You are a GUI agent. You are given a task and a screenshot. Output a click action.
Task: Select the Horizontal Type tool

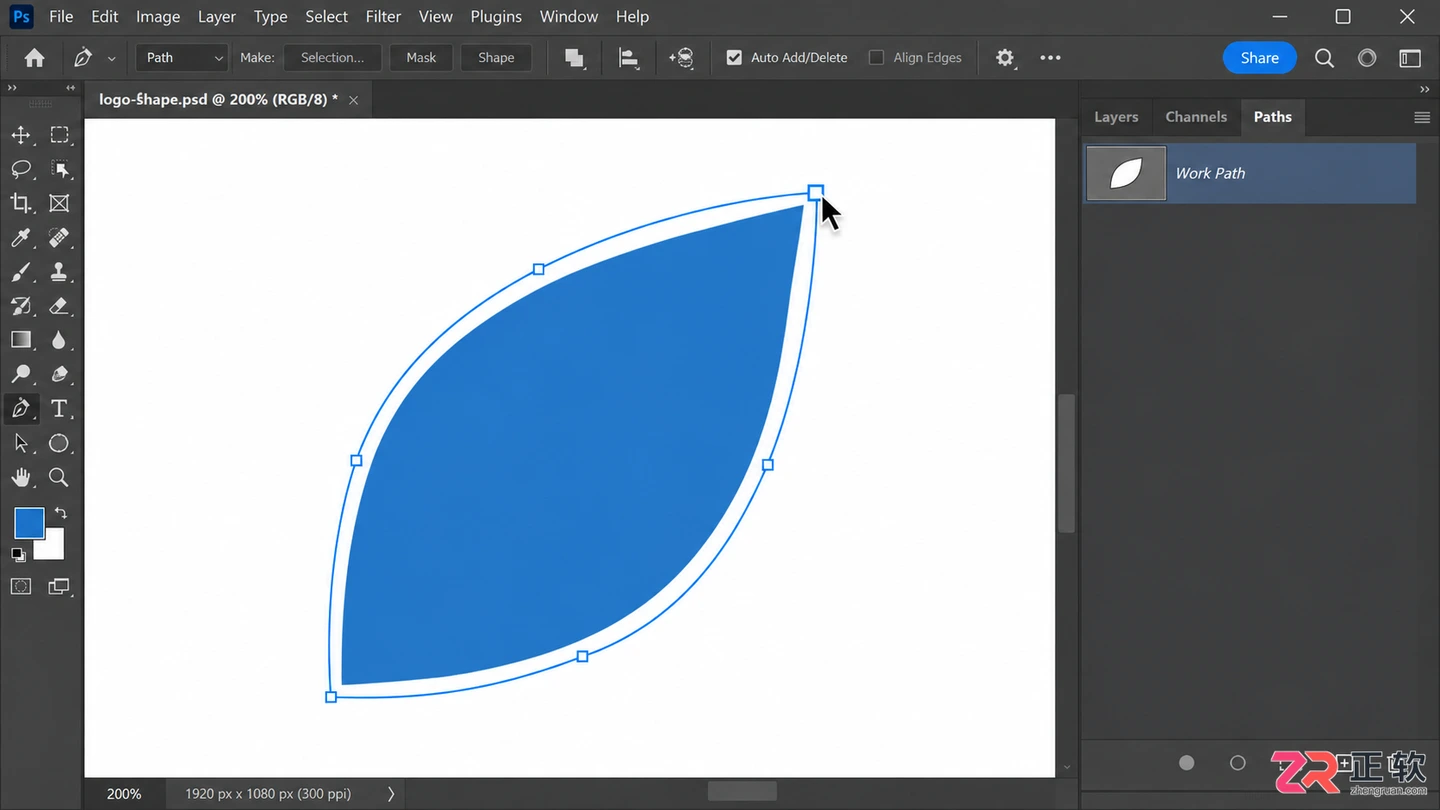coord(59,408)
